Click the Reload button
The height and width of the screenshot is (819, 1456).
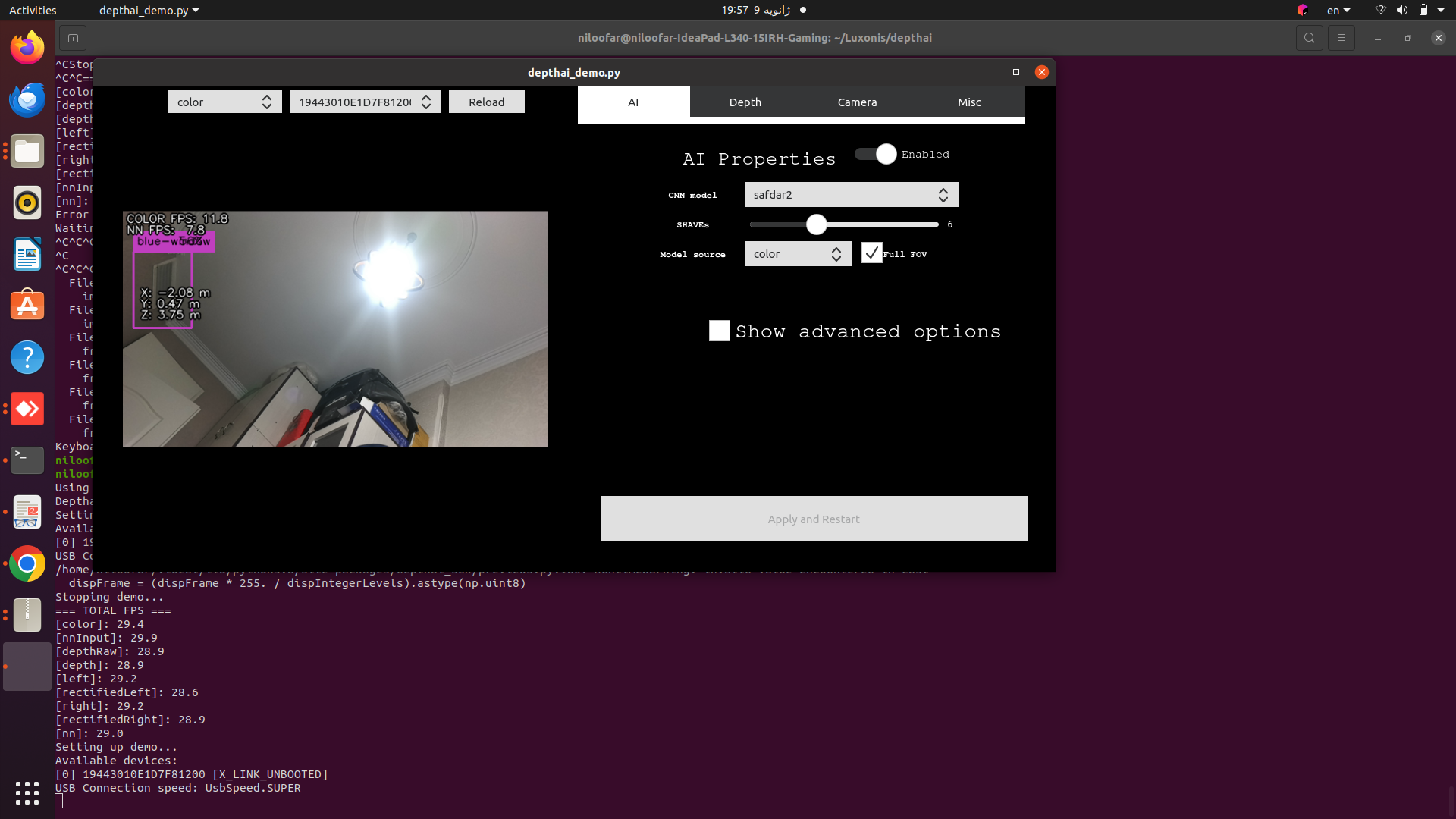click(x=486, y=102)
